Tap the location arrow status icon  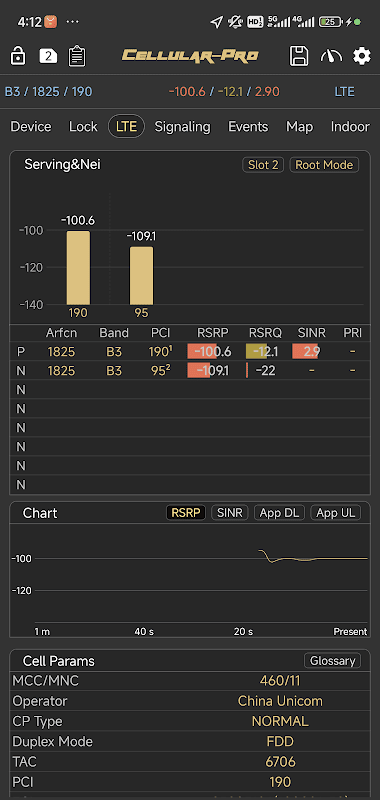click(x=217, y=22)
